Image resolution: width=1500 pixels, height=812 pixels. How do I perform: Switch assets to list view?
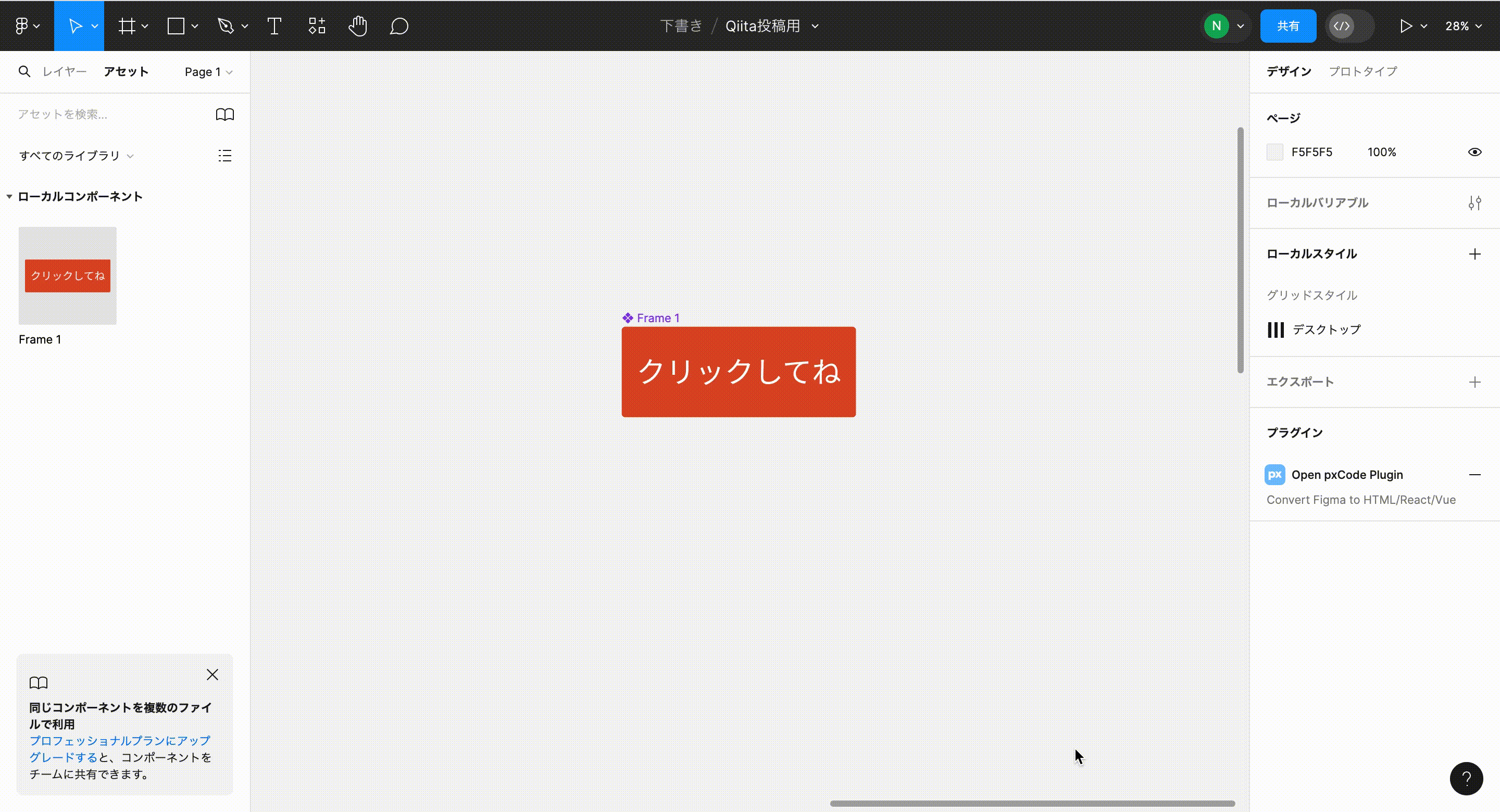pos(224,156)
